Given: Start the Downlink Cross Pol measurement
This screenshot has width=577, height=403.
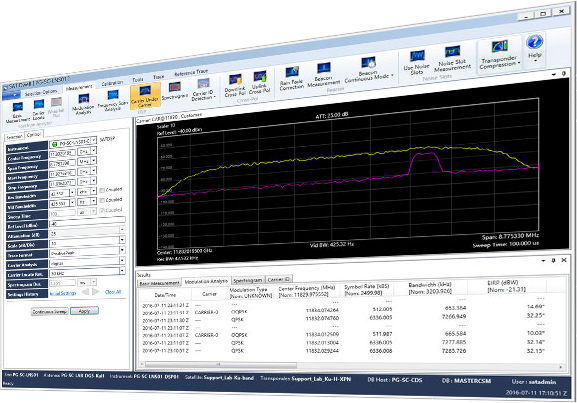Looking at the screenshot, I should tap(235, 85).
